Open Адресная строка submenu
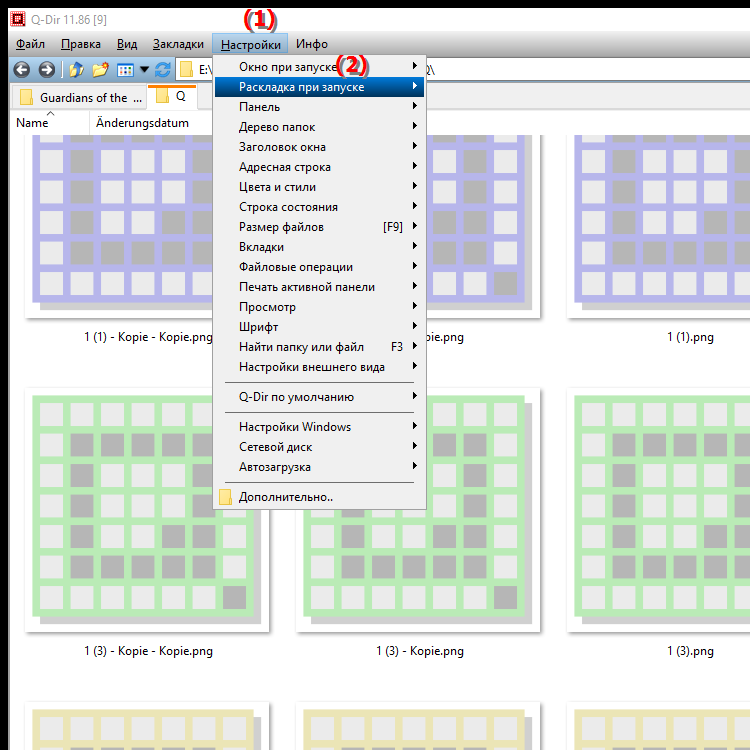This screenshot has height=750, width=750. (x=320, y=167)
